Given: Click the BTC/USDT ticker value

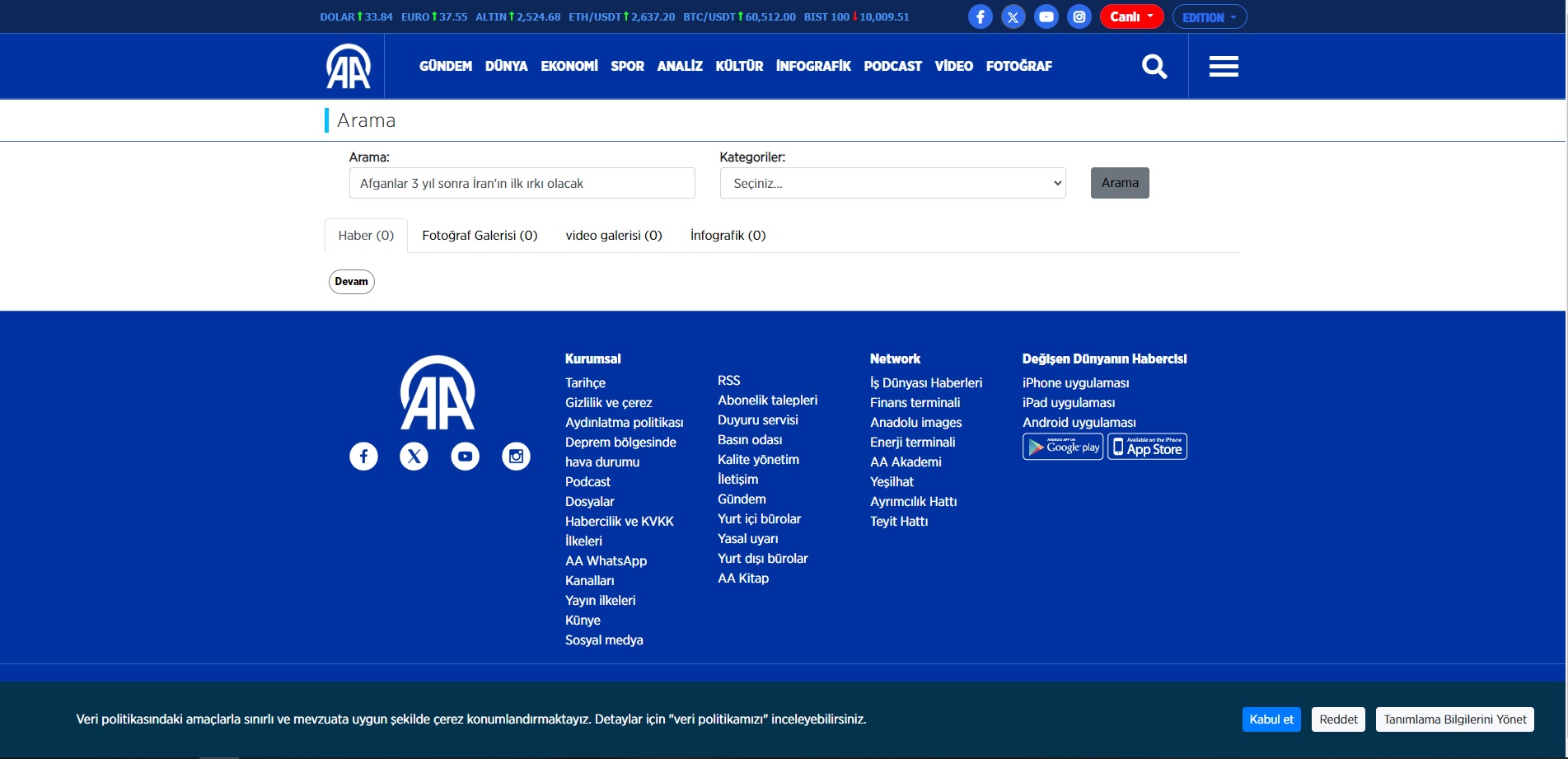Looking at the screenshot, I should click(x=739, y=16).
